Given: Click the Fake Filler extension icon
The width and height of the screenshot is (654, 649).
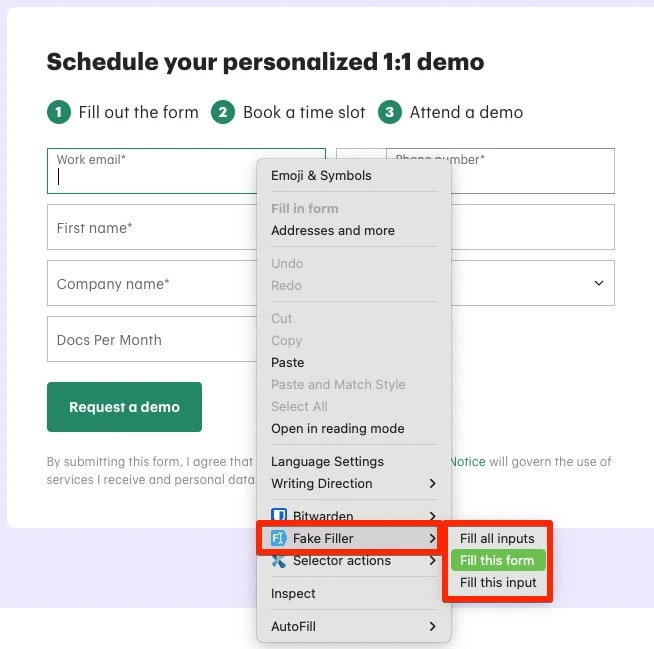Looking at the screenshot, I should (279, 539).
